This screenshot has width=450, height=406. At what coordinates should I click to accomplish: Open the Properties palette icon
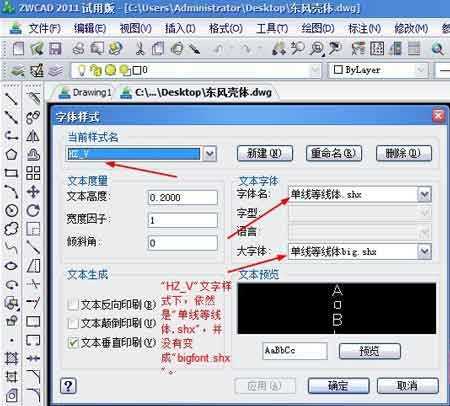click(x=358, y=49)
